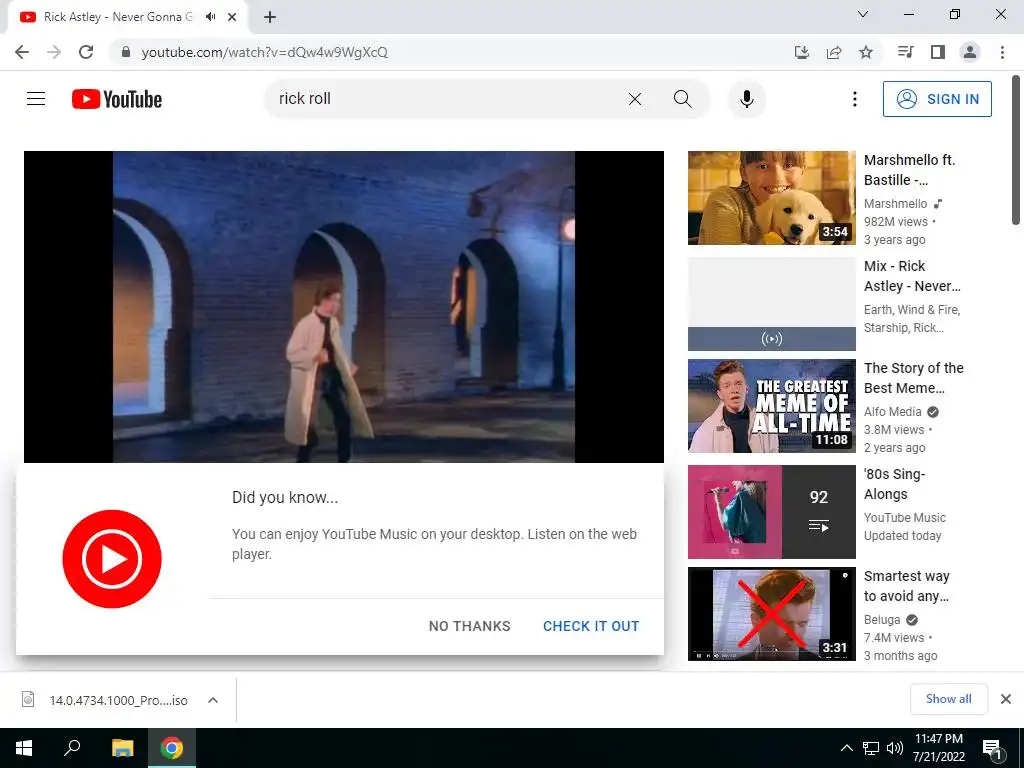Start voice search with the microphone icon
Viewport: 1024px width, 768px height.
pos(746,99)
